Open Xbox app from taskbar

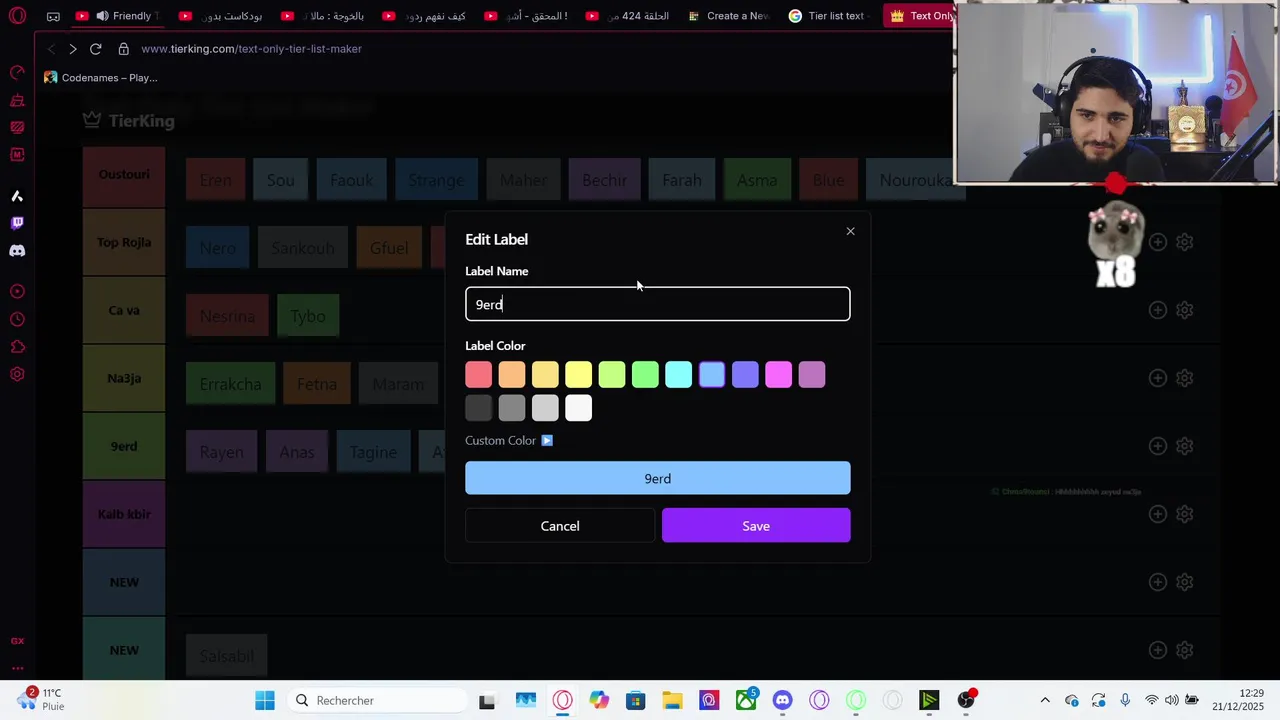click(x=746, y=701)
